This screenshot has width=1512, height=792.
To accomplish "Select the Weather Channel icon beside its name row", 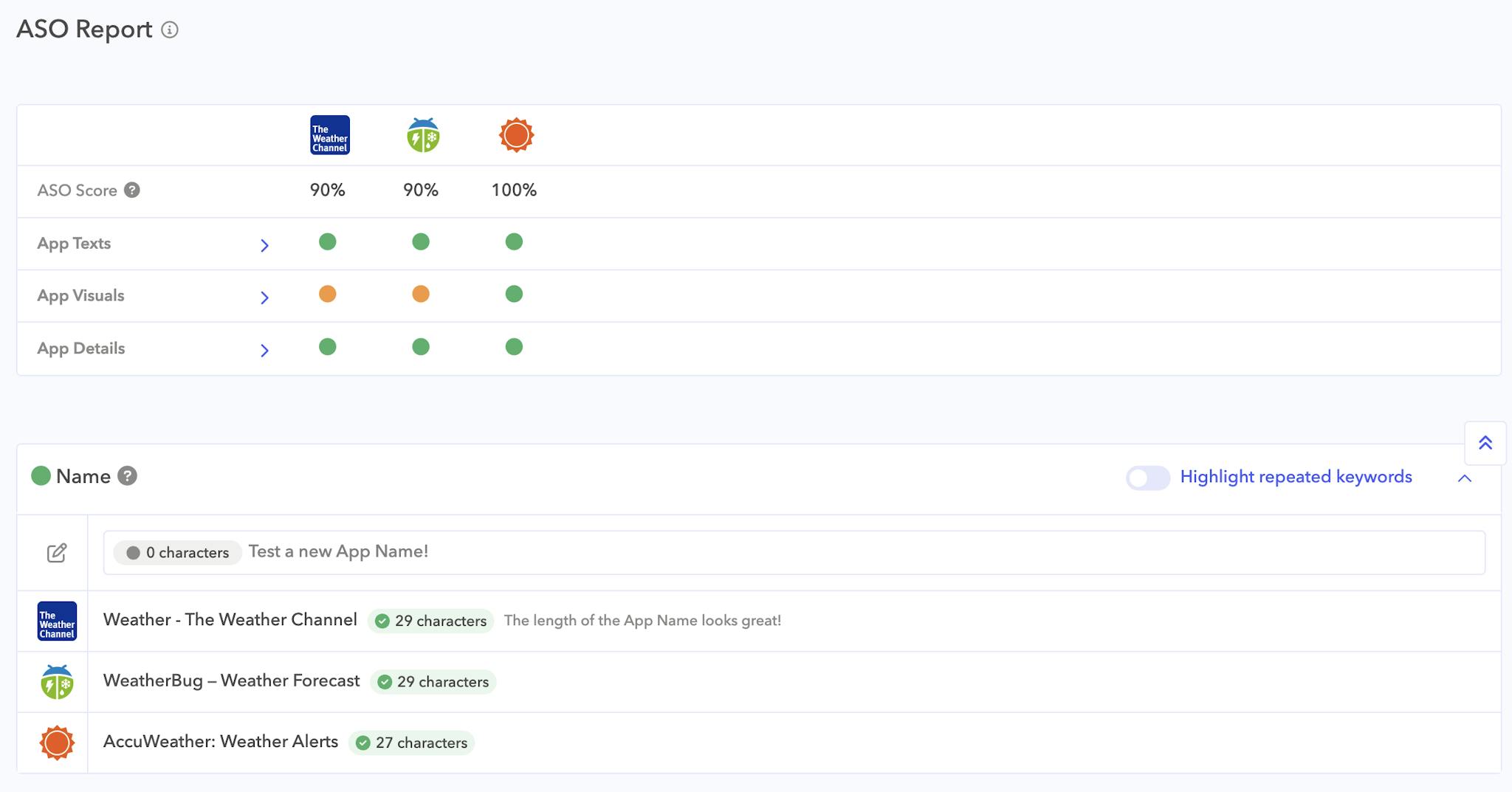I will [x=56, y=621].
